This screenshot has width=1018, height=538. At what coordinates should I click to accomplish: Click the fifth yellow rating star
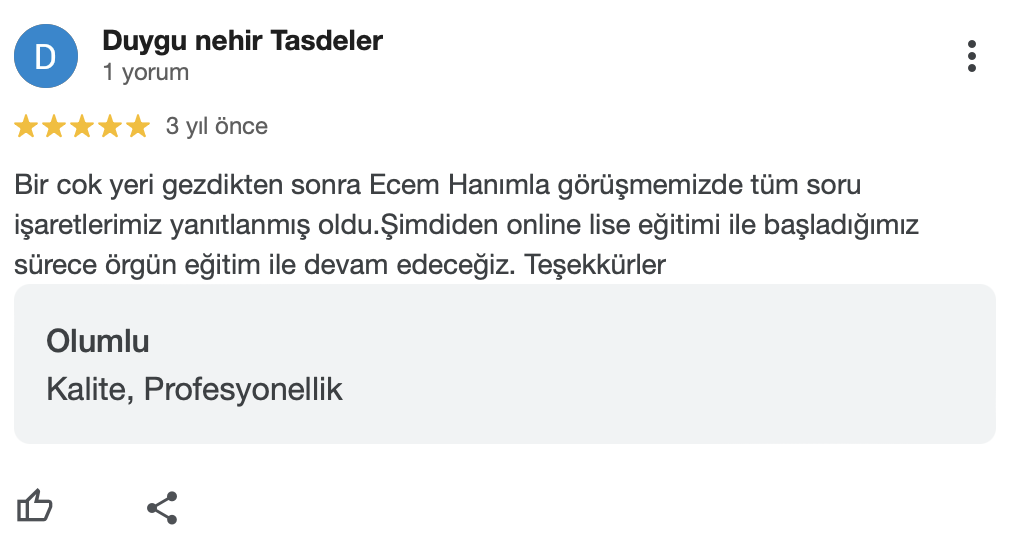pyautogui.click(x=137, y=127)
